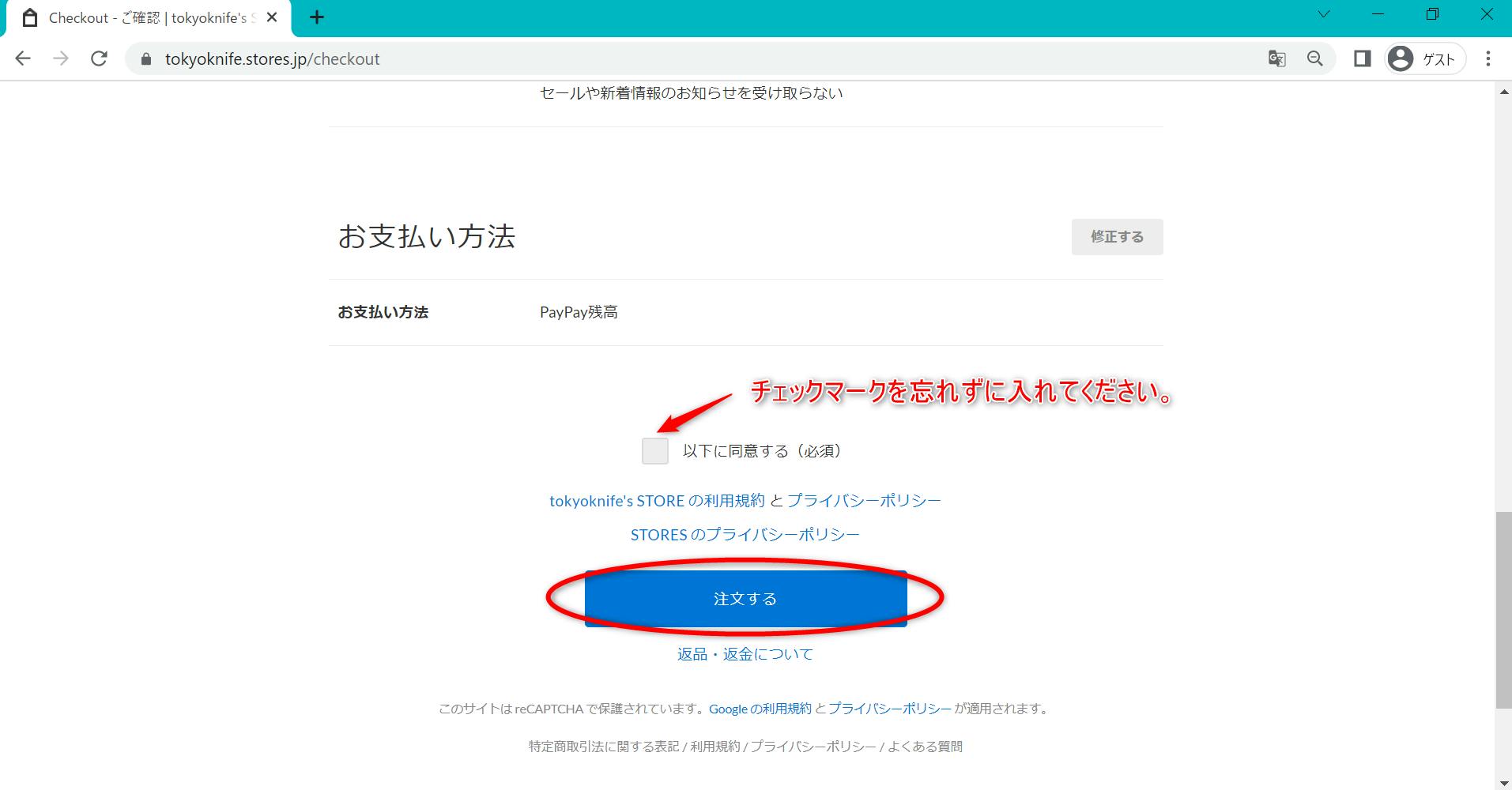
Task: Open footer 利用規約 link
Action: (715, 747)
